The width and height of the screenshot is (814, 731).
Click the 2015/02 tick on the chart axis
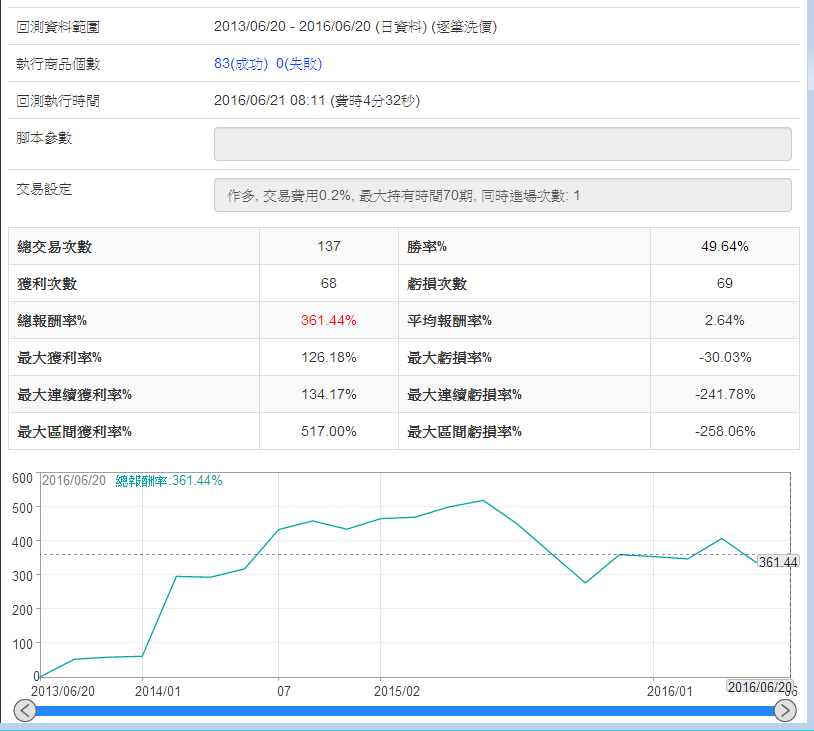397,691
